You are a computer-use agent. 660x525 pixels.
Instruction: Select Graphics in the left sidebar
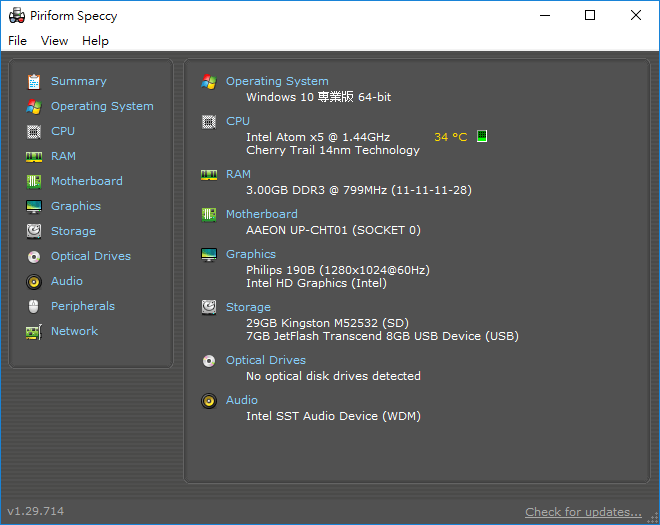point(76,206)
